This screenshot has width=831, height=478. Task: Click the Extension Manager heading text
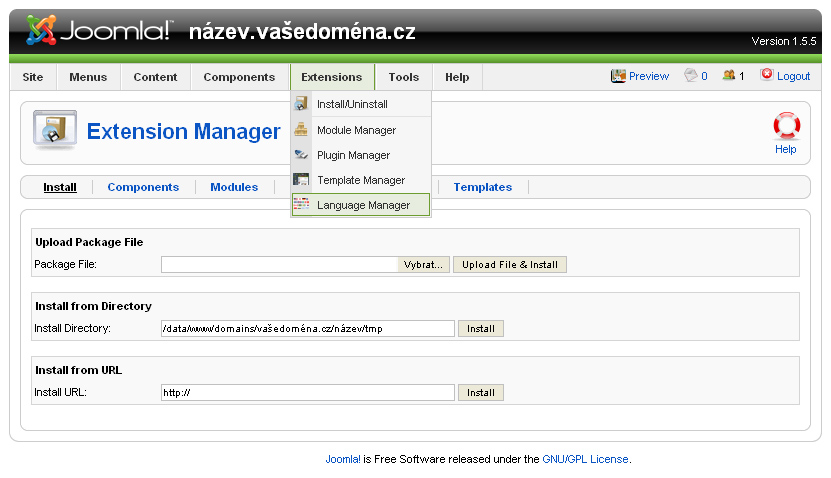pos(183,131)
